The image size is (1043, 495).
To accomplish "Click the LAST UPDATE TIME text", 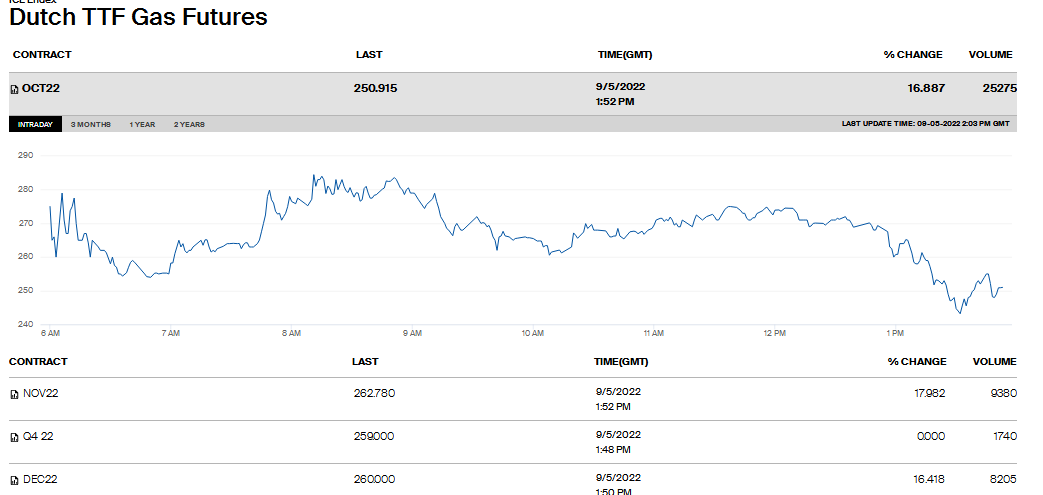I will (x=925, y=124).
